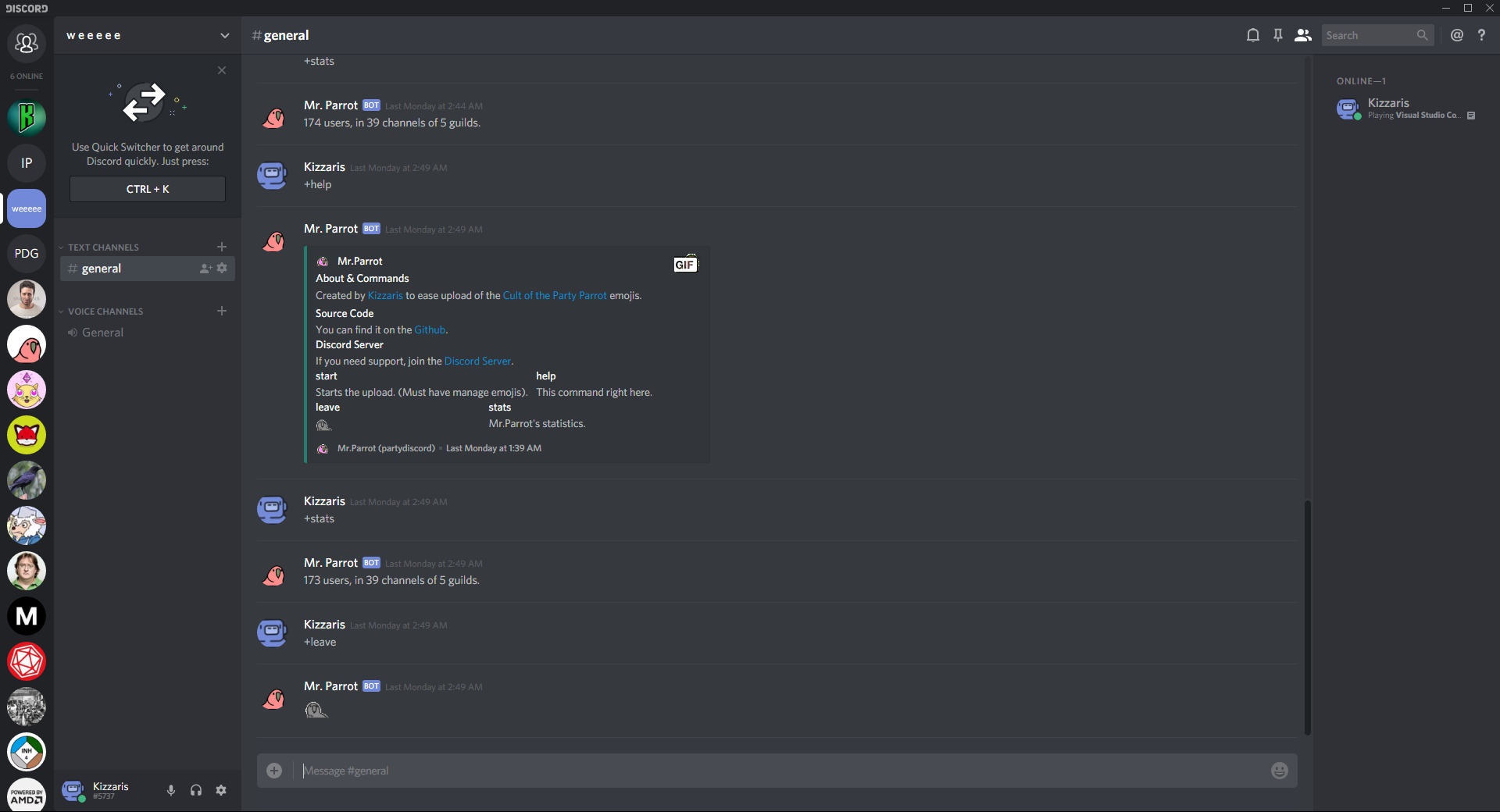Image resolution: width=1500 pixels, height=812 pixels.
Task: Click Kizzaris avatar on +help message
Action: point(272,174)
